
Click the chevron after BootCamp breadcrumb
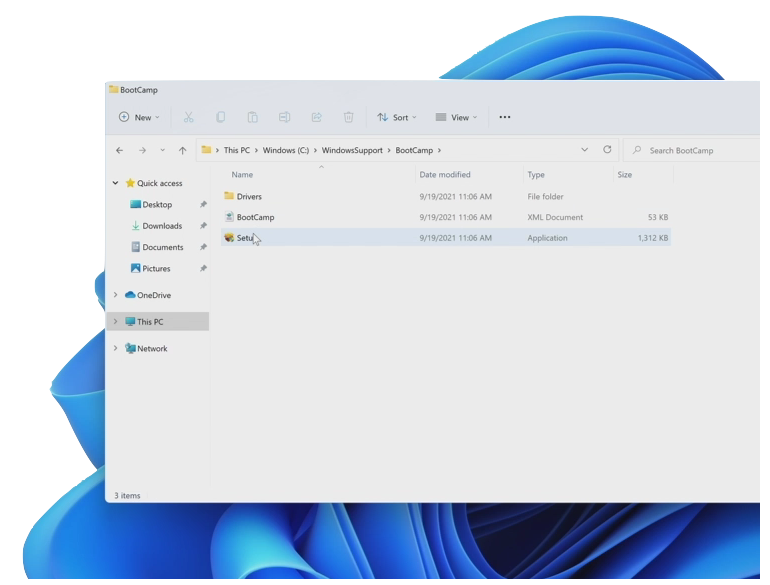[x=440, y=150]
